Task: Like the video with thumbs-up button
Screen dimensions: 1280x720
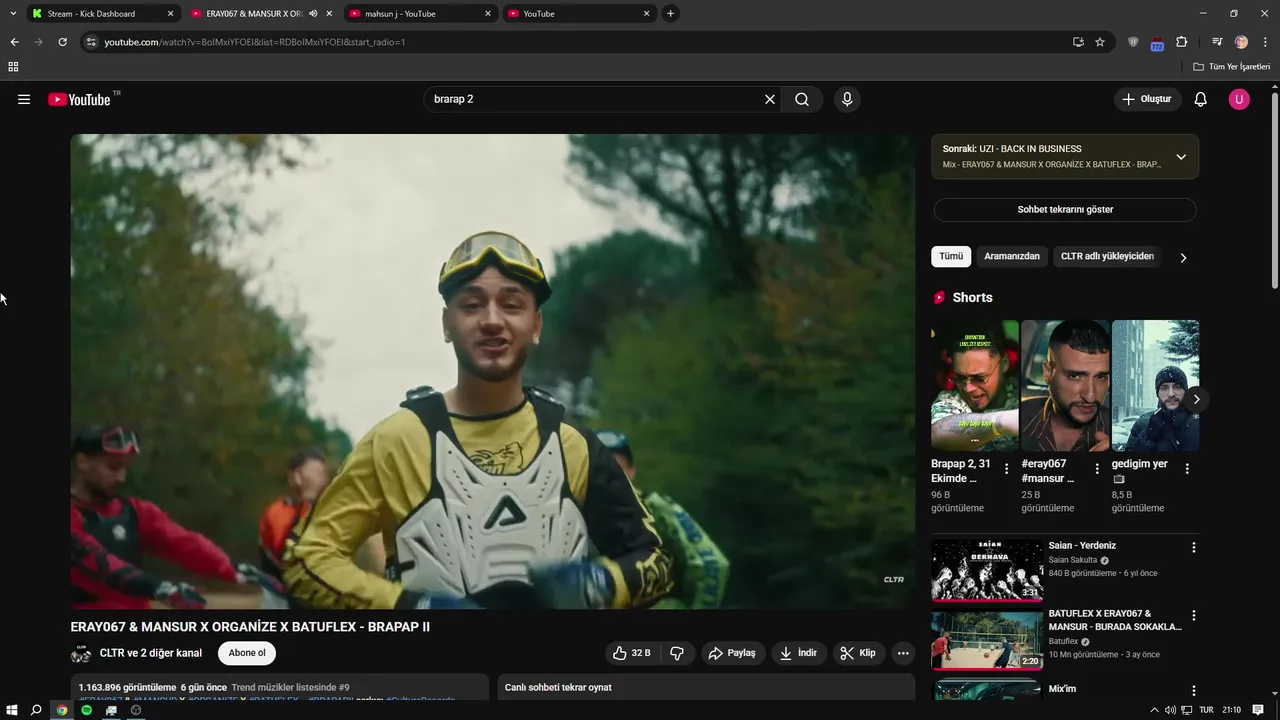Action: pos(631,653)
